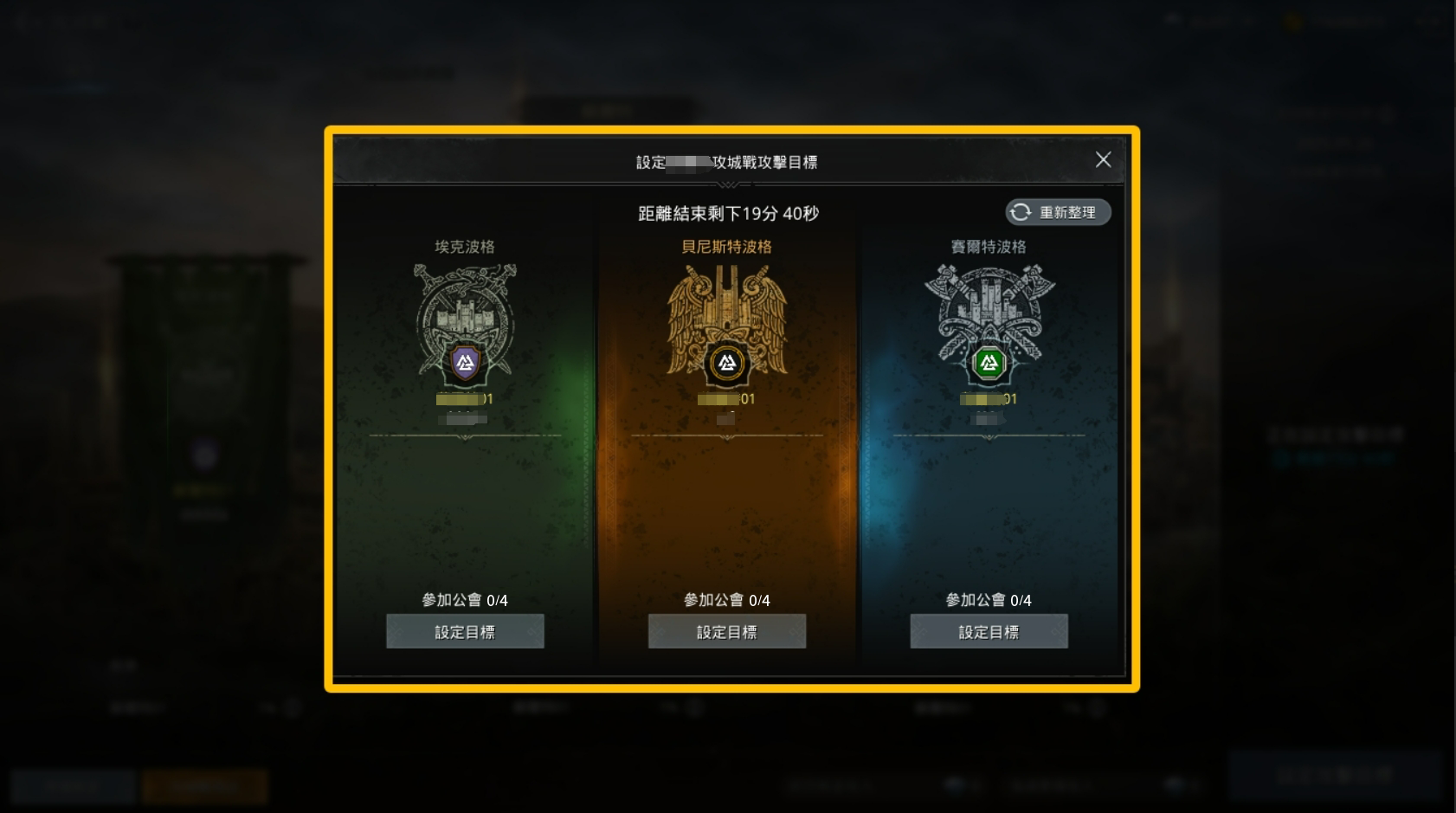
Task: Click 參加公會 0/4 in blue panel
Action: pyautogui.click(x=989, y=600)
